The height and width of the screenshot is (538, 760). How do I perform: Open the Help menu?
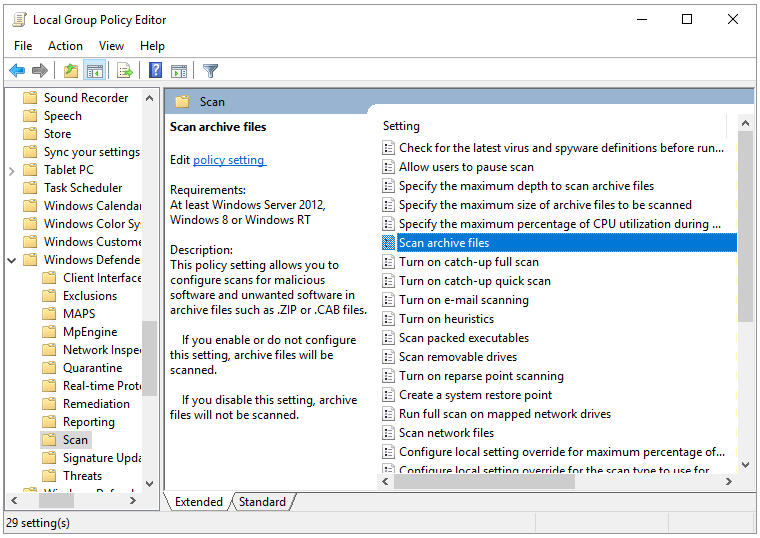153,46
